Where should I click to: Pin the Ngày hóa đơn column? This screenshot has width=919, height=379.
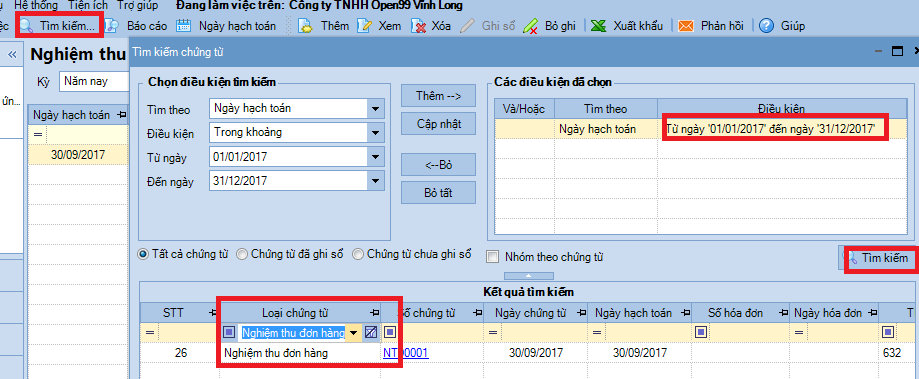point(873,313)
